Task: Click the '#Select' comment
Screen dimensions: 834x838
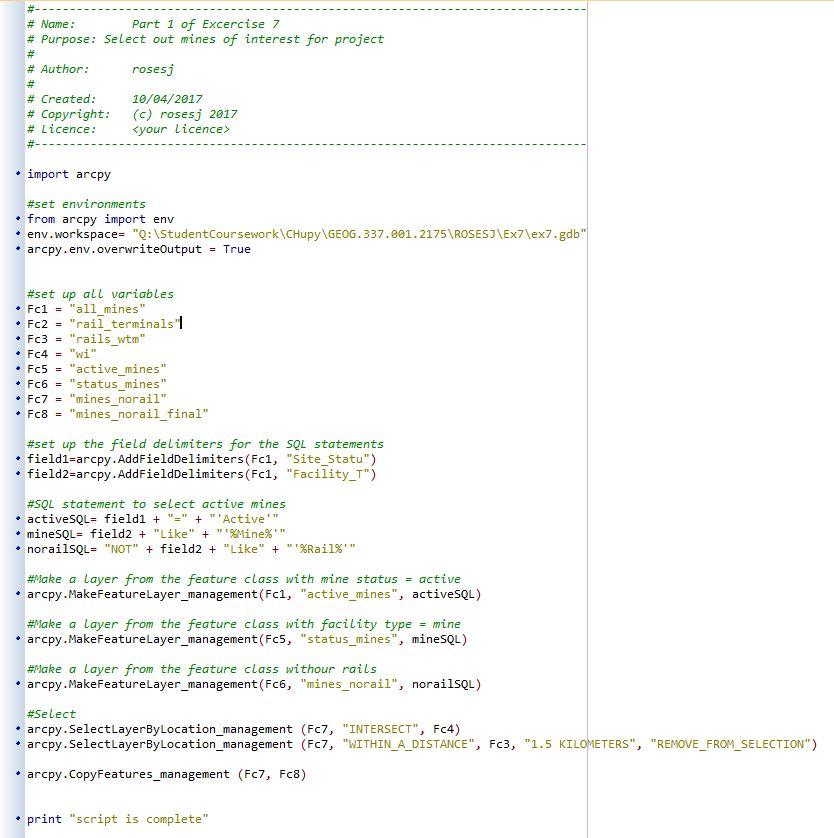Action: [x=52, y=714]
